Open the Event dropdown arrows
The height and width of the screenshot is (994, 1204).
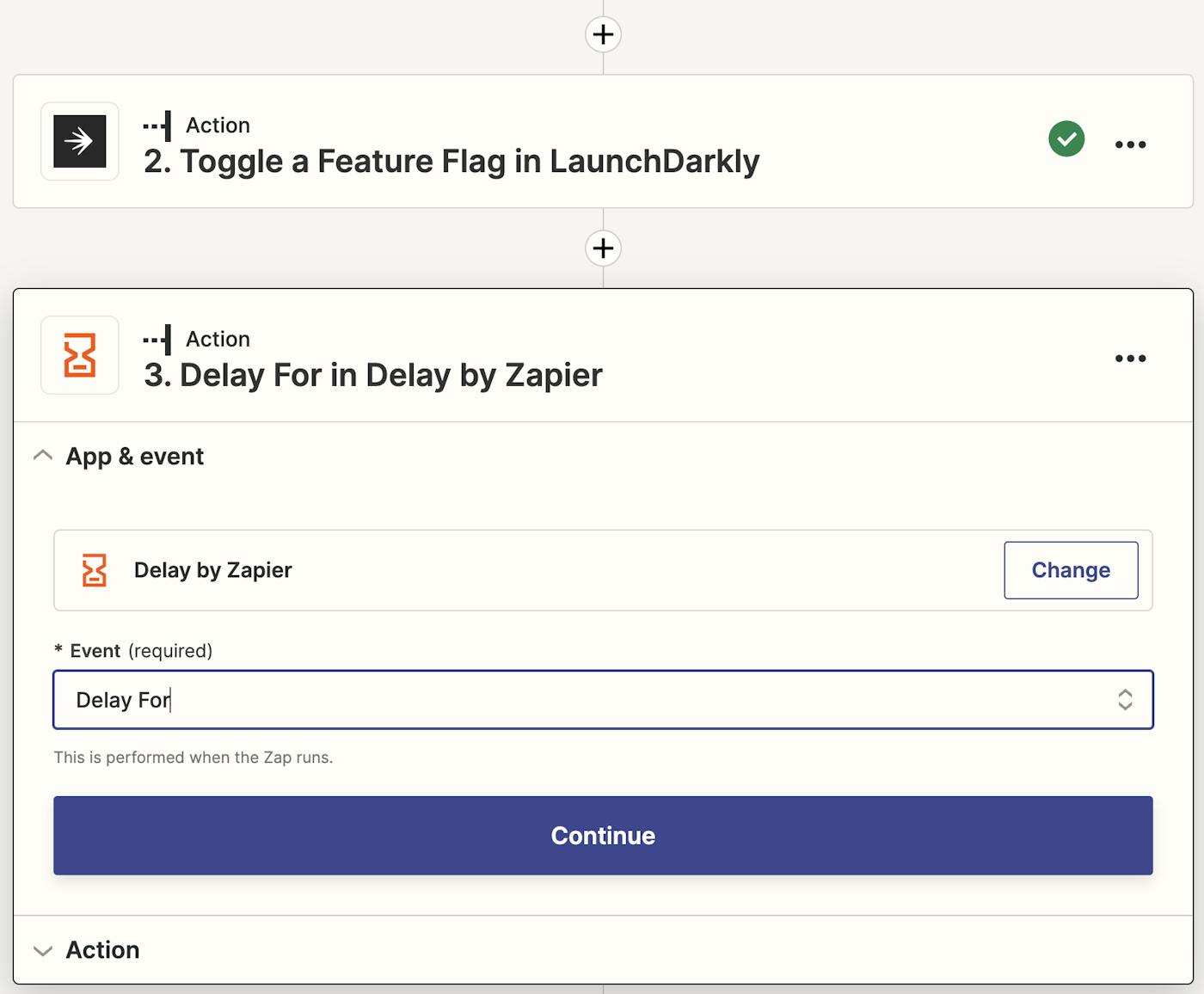(1125, 700)
